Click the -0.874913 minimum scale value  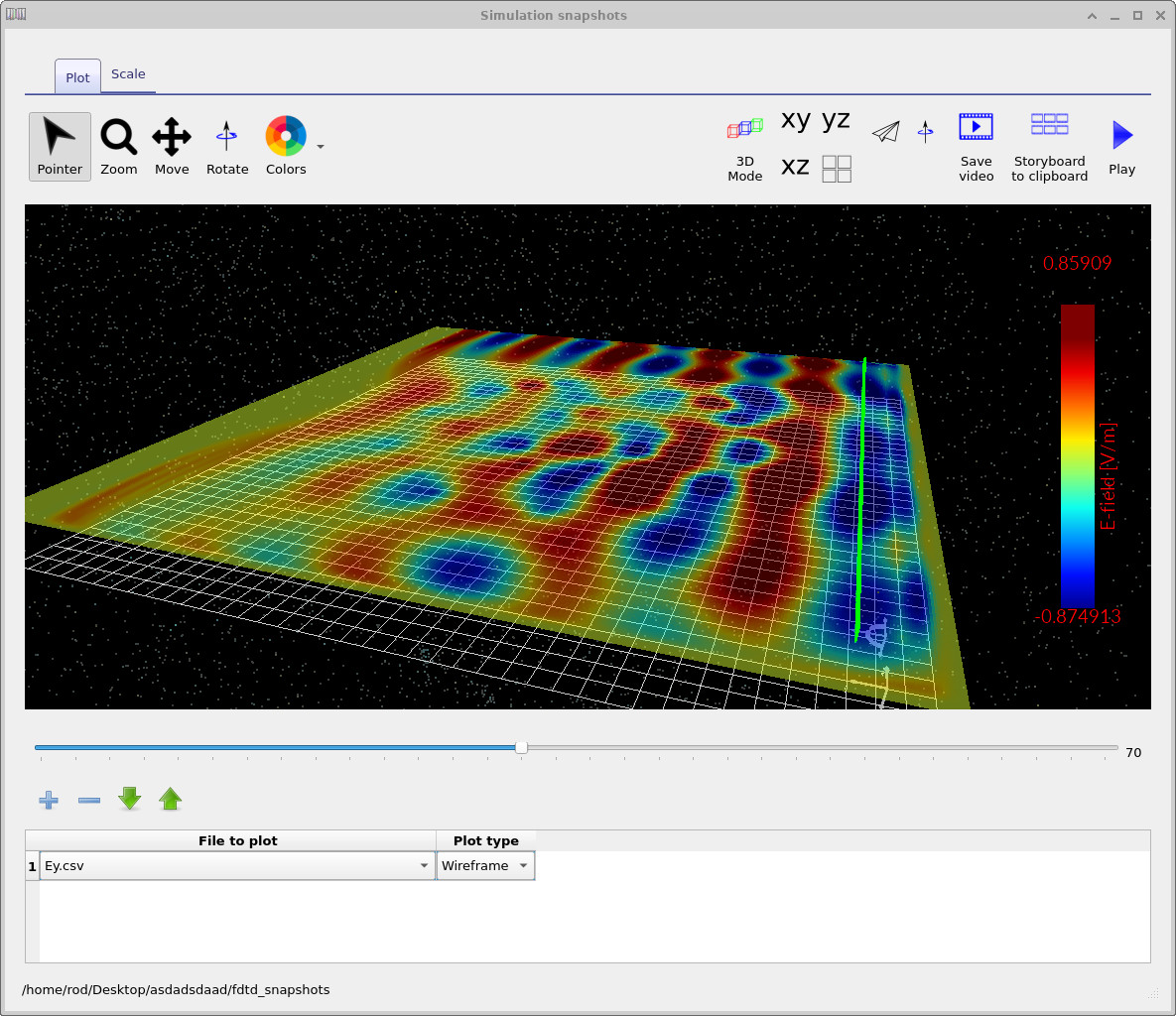[x=1078, y=616]
